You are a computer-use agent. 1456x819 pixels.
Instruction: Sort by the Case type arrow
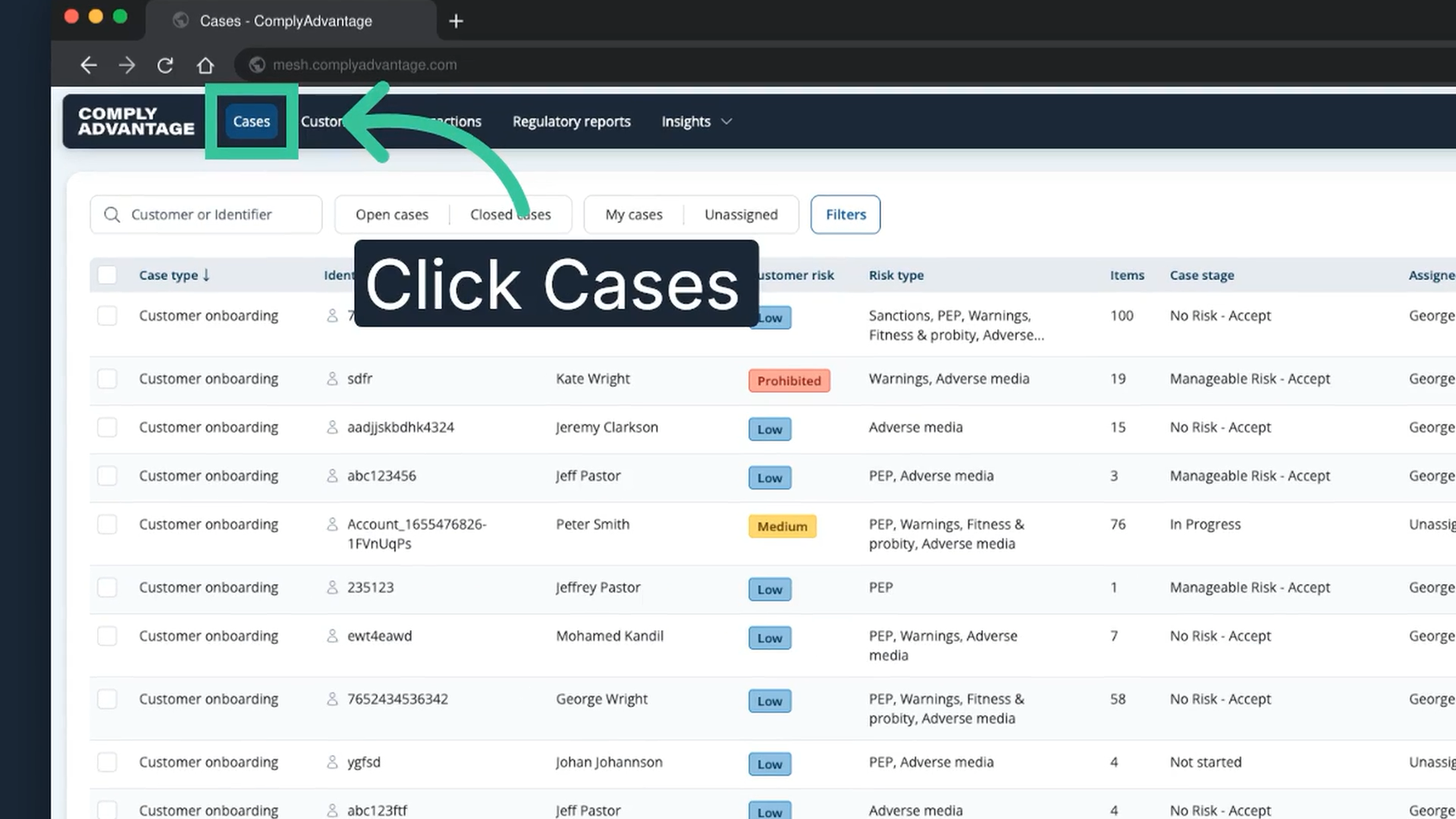click(x=206, y=275)
